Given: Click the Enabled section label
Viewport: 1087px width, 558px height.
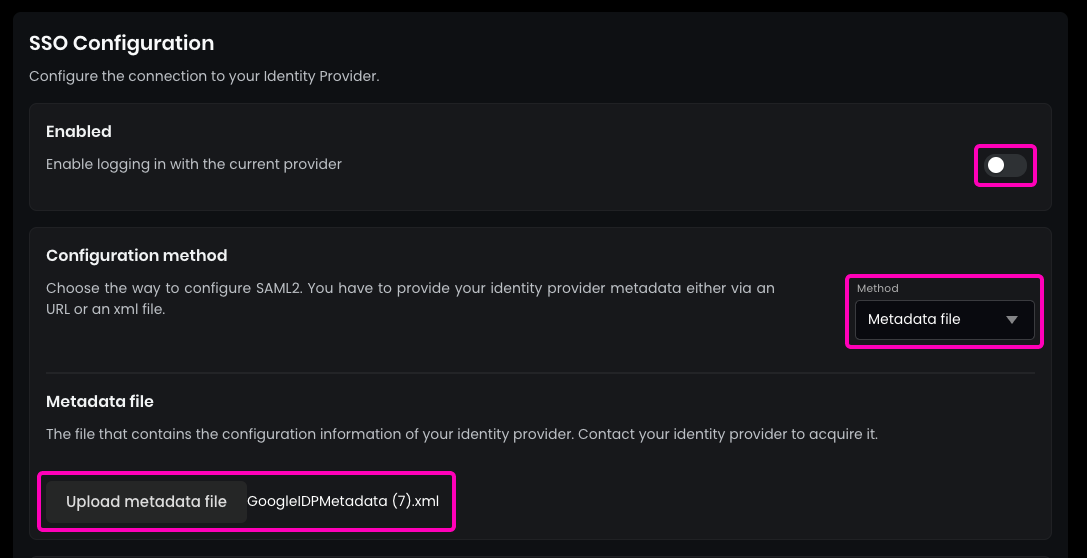Looking at the screenshot, I should pos(79,131).
